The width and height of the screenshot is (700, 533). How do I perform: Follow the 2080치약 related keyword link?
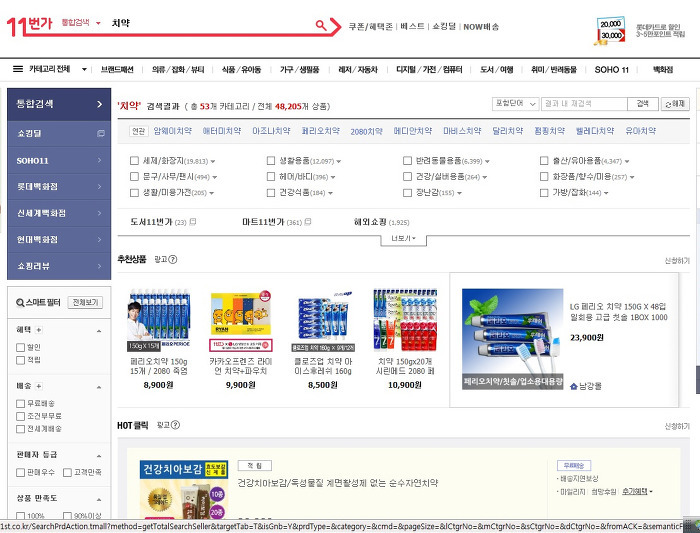click(x=367, y=131)
